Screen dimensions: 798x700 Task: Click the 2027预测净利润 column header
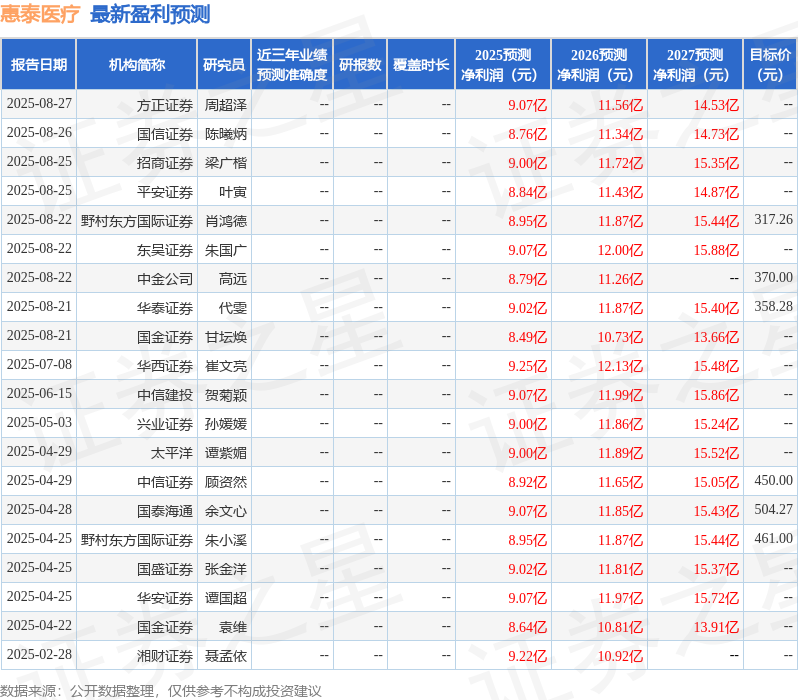(695, 65)
